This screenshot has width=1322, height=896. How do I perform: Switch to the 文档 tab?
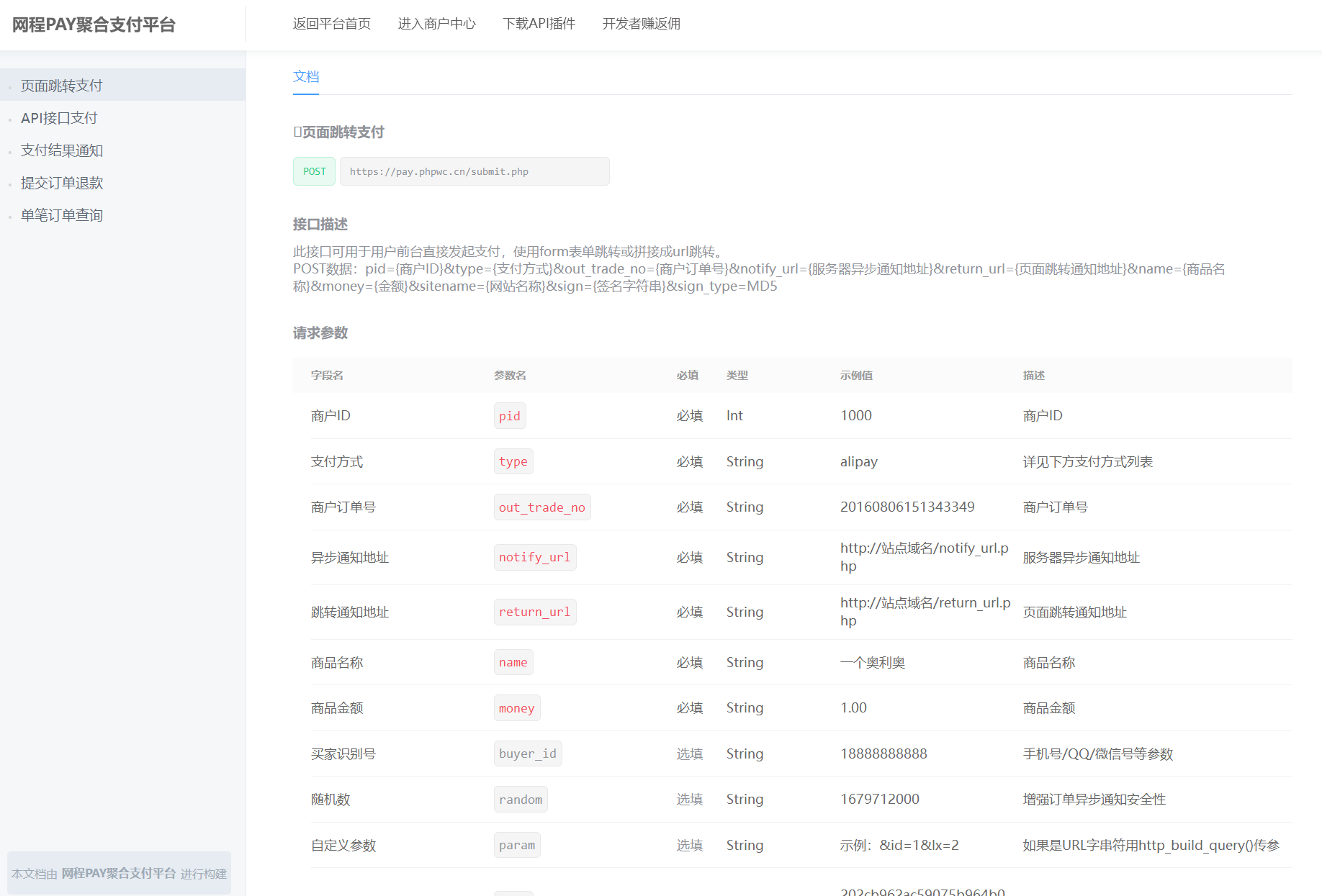[x=306, y=77]
